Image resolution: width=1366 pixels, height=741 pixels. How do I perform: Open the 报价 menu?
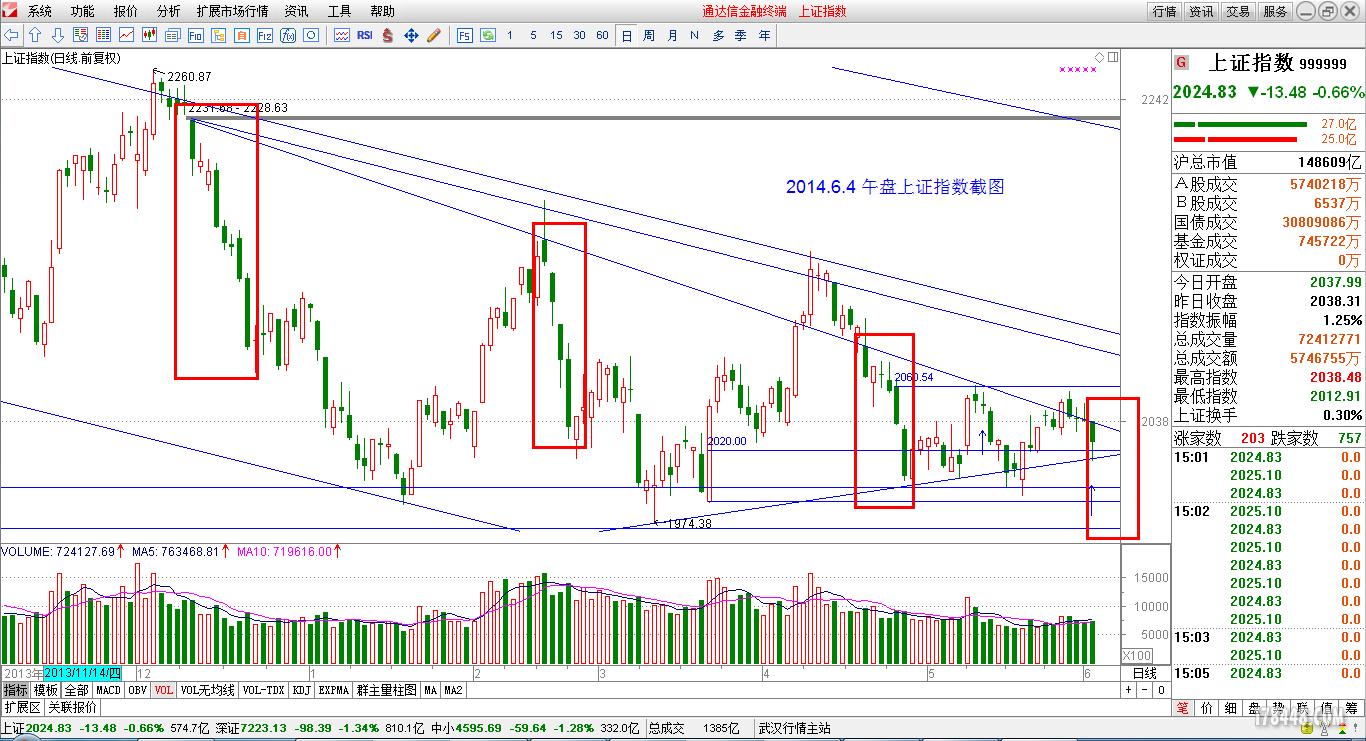126,11
